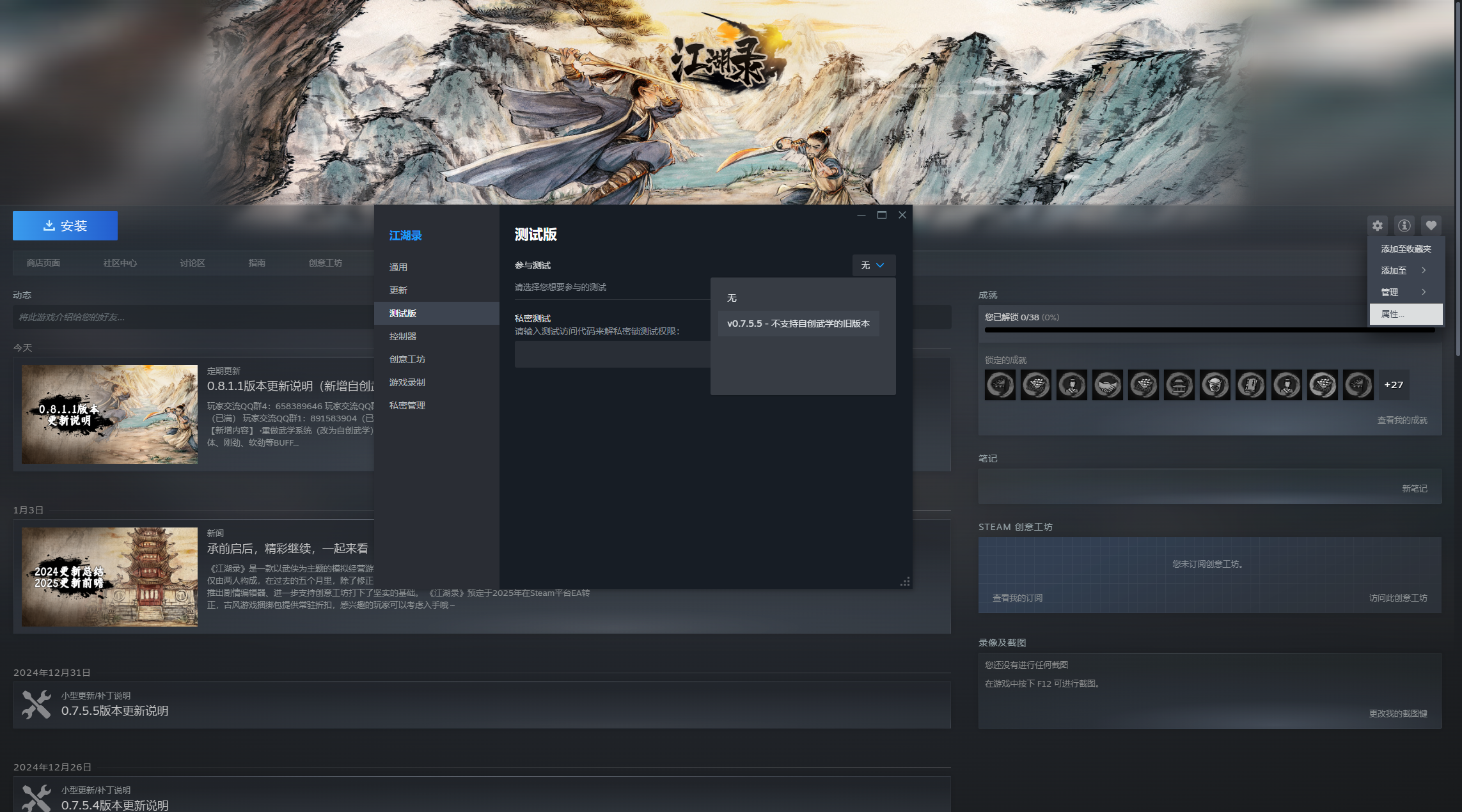1462x812 pixels.
Task: Switch to 控制器 settings tab
Action: coord(403,336)
